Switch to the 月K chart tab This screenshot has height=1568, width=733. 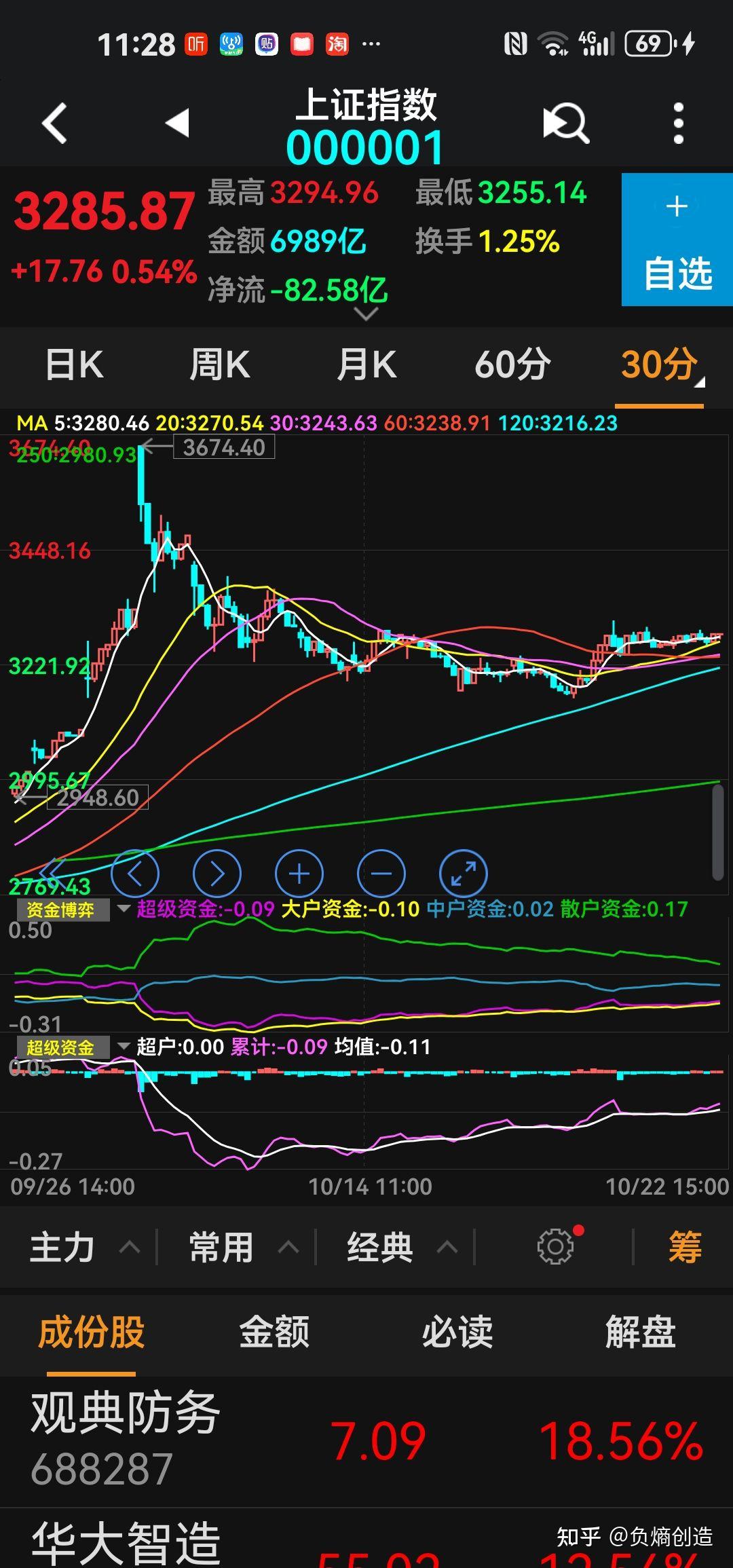(366, 365)
